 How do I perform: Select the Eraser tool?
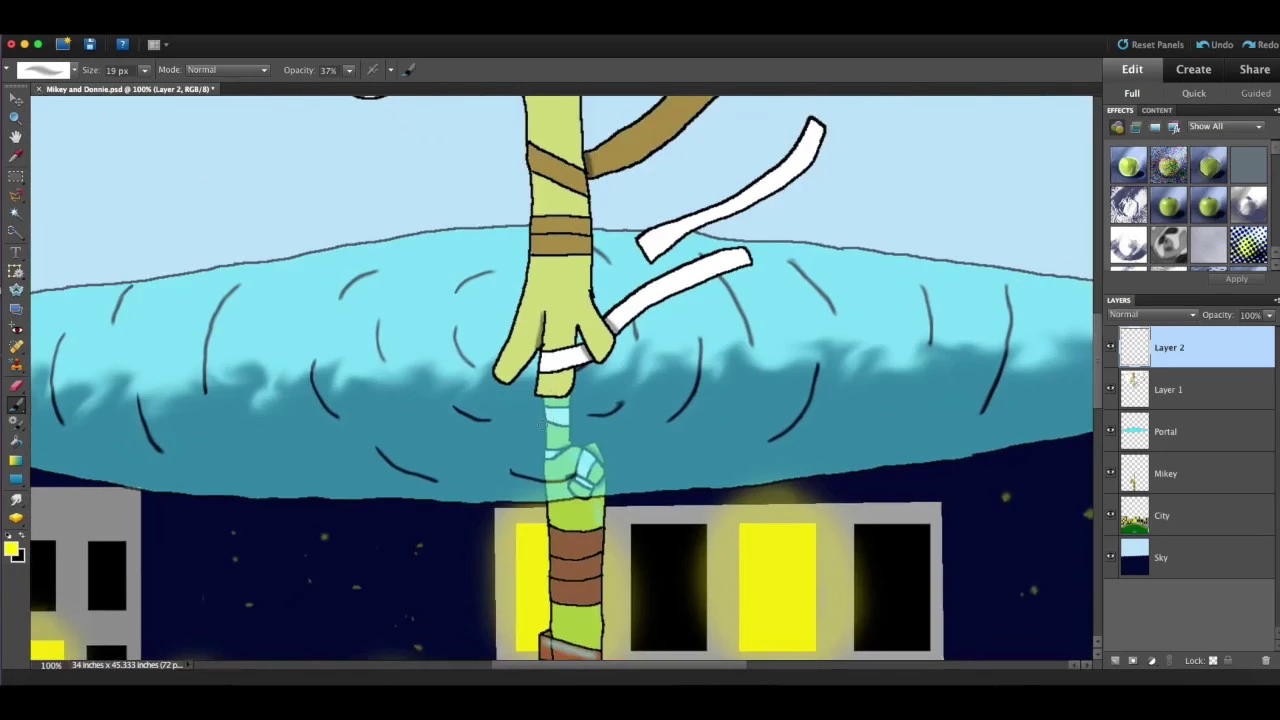coord(16,386)
